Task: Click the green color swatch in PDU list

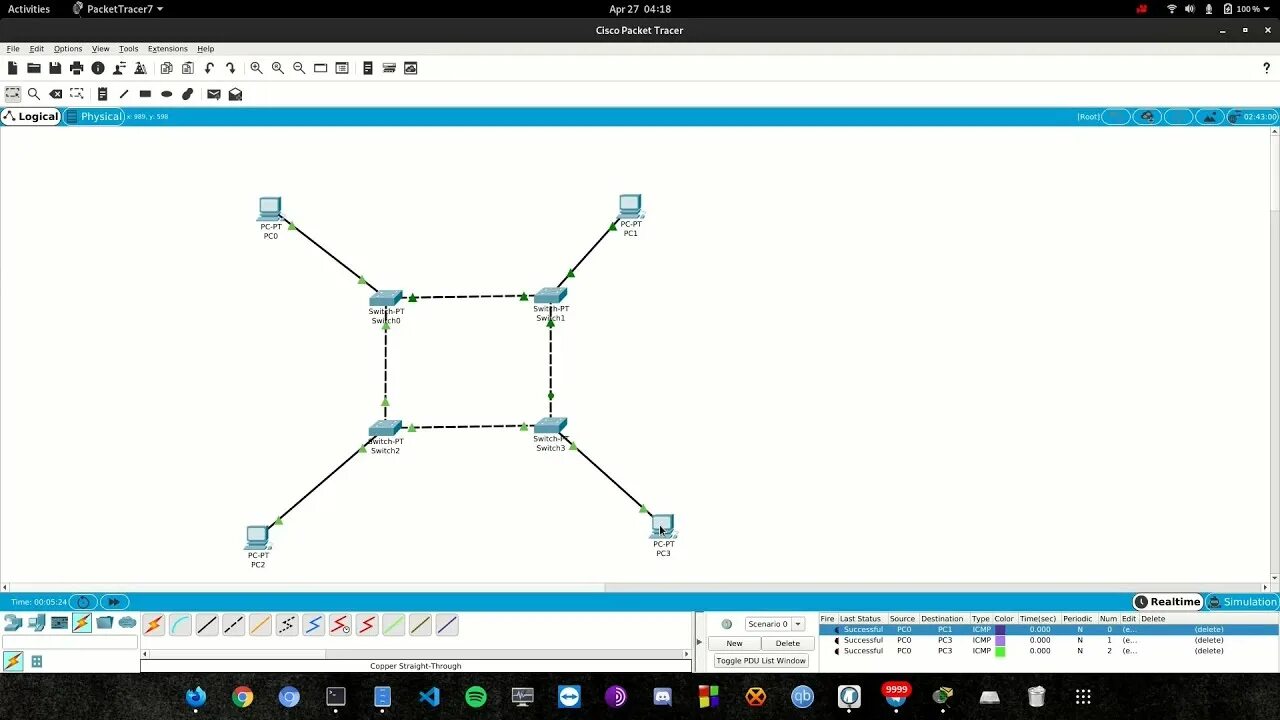Action: [1000, 651]
